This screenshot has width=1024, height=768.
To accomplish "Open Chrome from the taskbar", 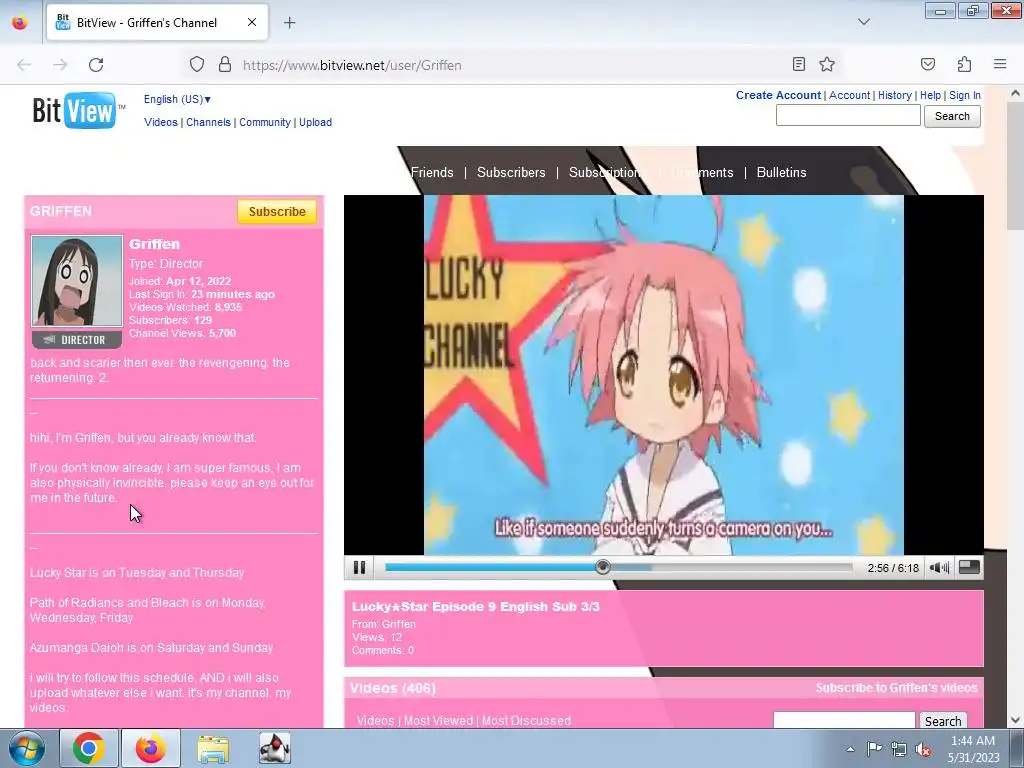I will coord(89,748).
